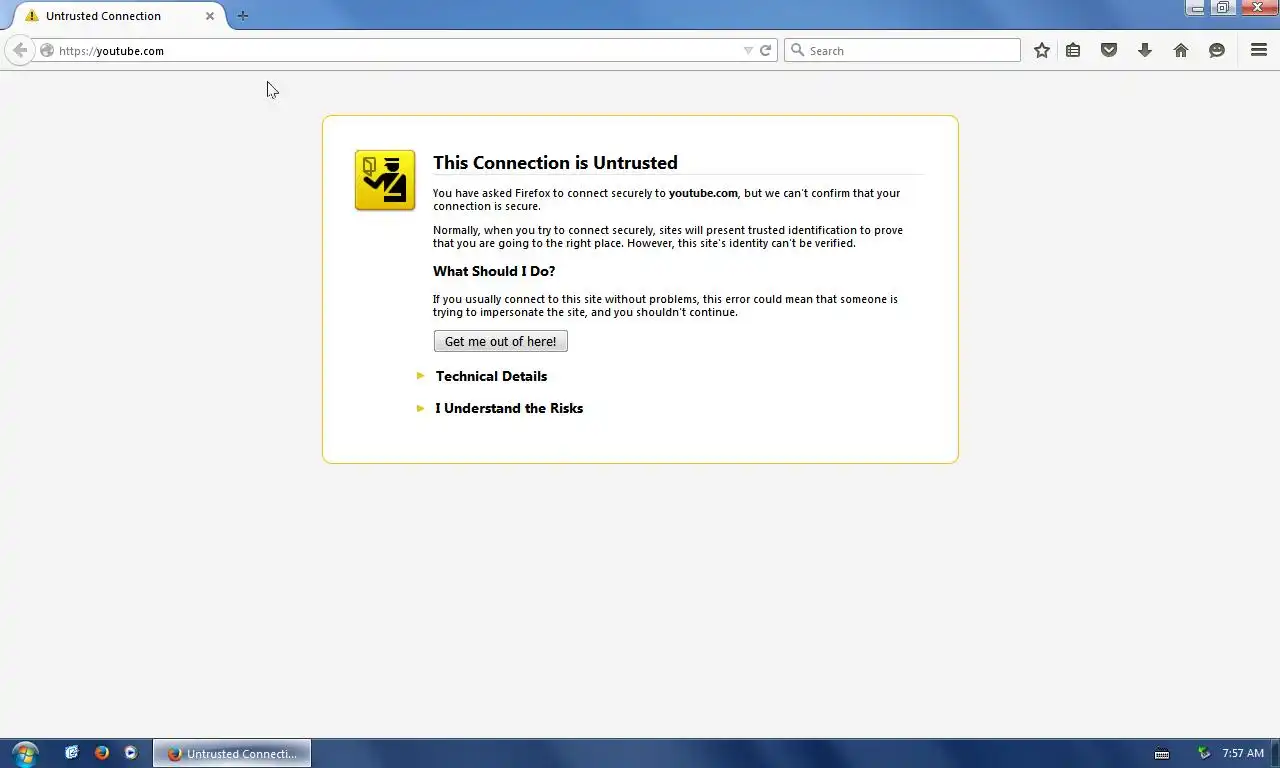Expand 'I Understand the Risks' section
This screenshot has height=768, width=1280.
(x=509, y=408)
